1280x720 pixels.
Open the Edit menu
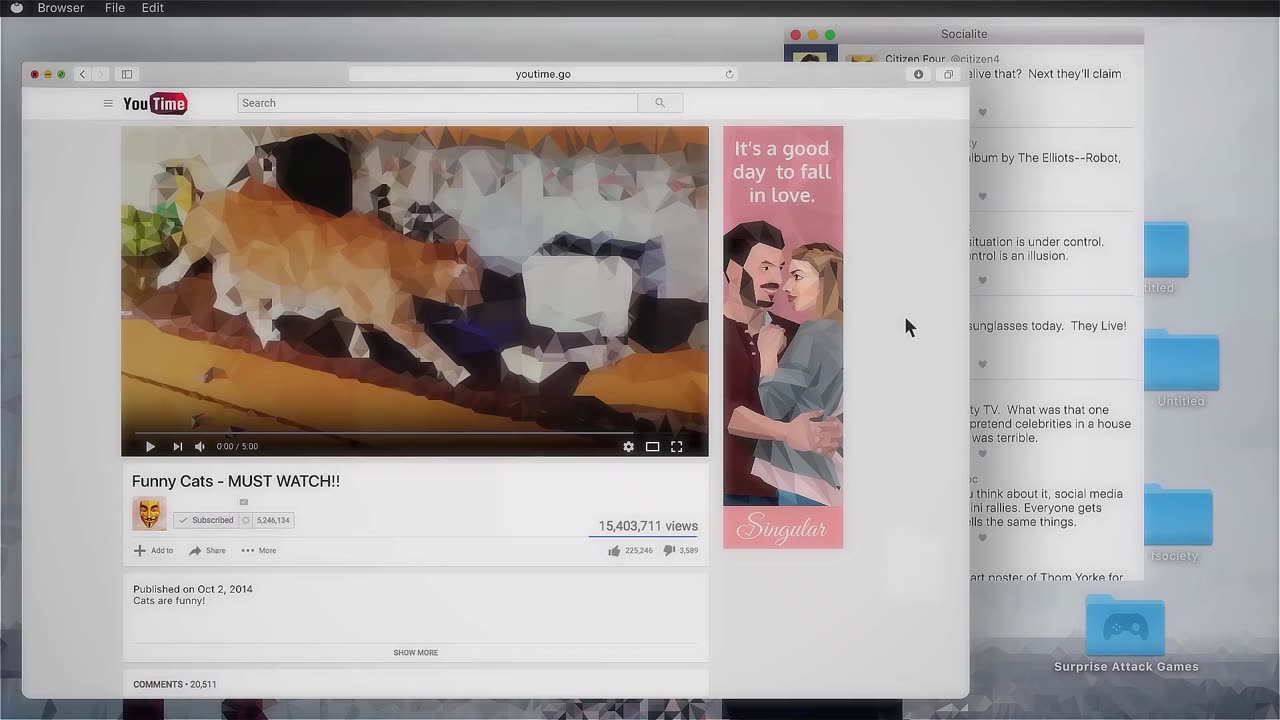point(152,8)
